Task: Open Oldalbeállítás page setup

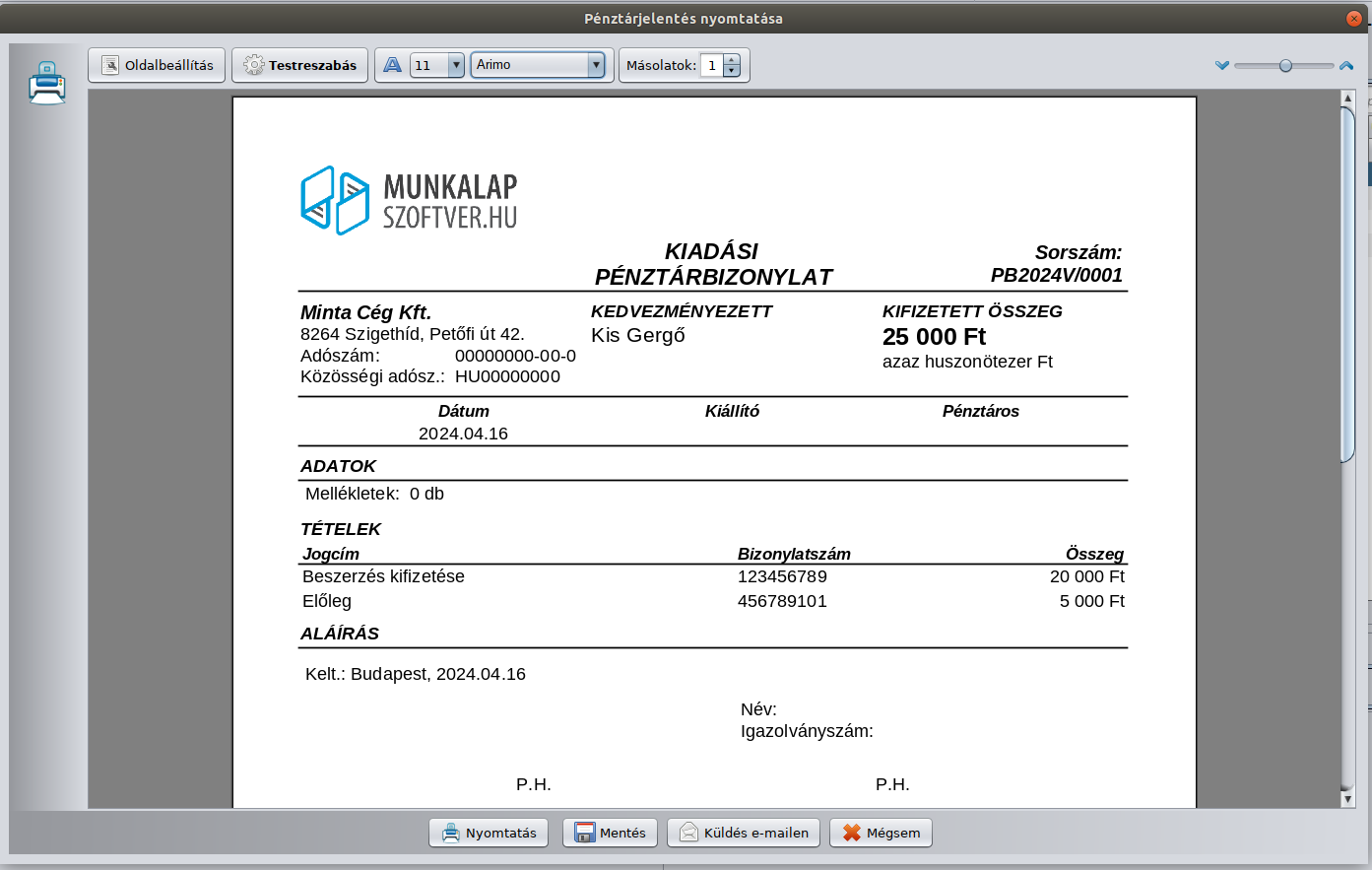Action: coord(157,65)
